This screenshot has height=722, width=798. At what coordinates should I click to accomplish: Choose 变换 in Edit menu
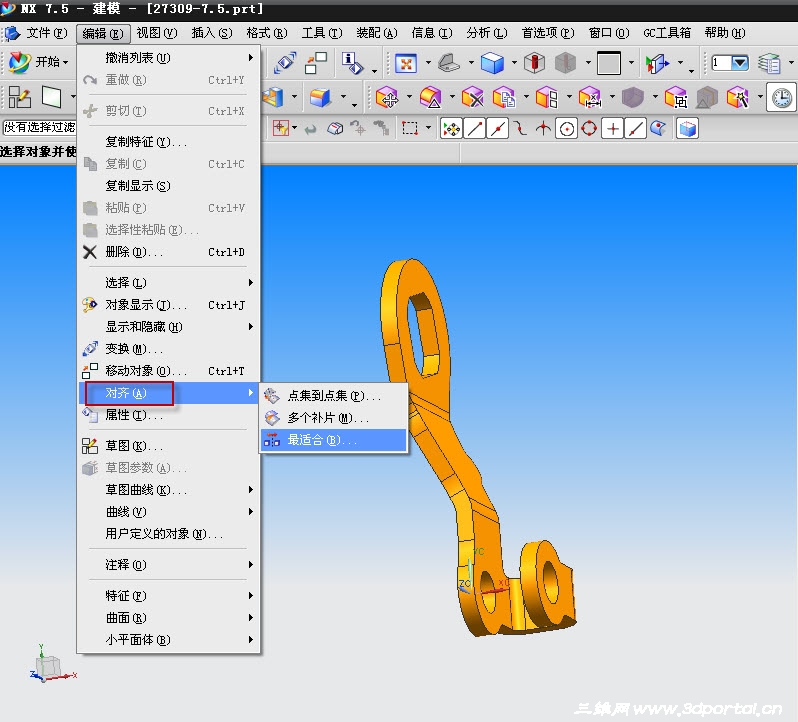pos(168,349)
